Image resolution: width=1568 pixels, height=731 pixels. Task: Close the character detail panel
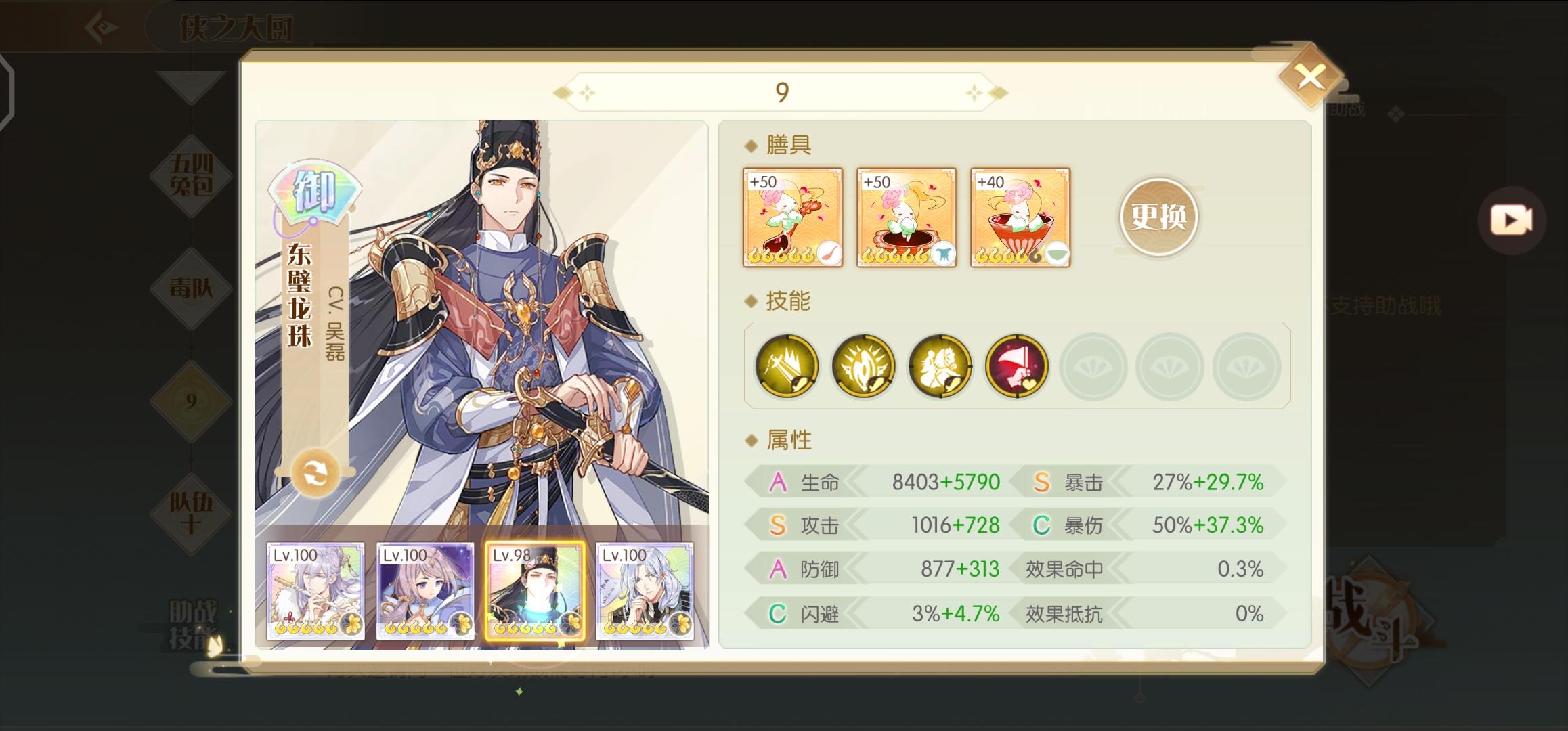pyautogui.click(x=1310, y=77)
